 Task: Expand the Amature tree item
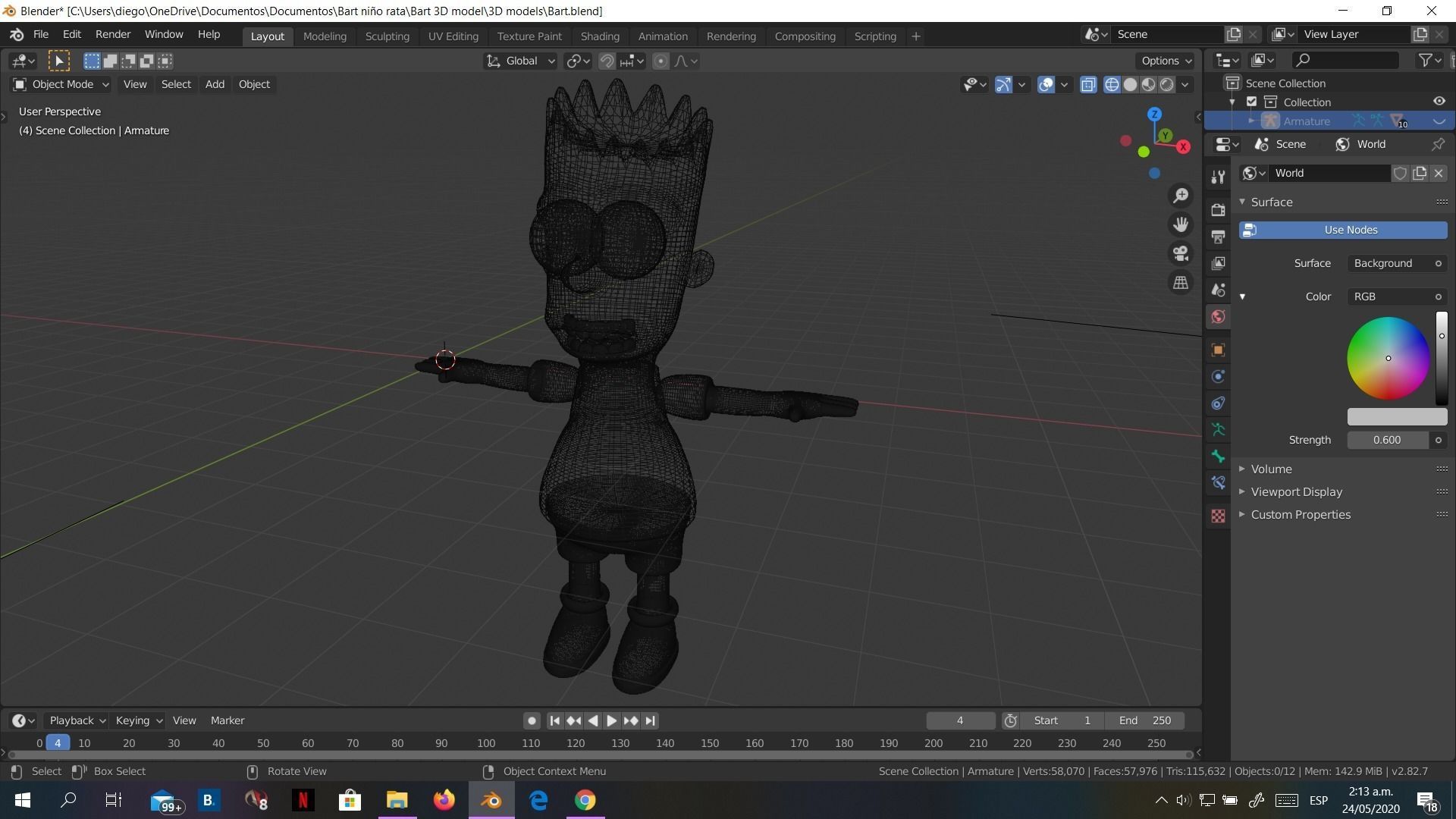(1251, 121)
